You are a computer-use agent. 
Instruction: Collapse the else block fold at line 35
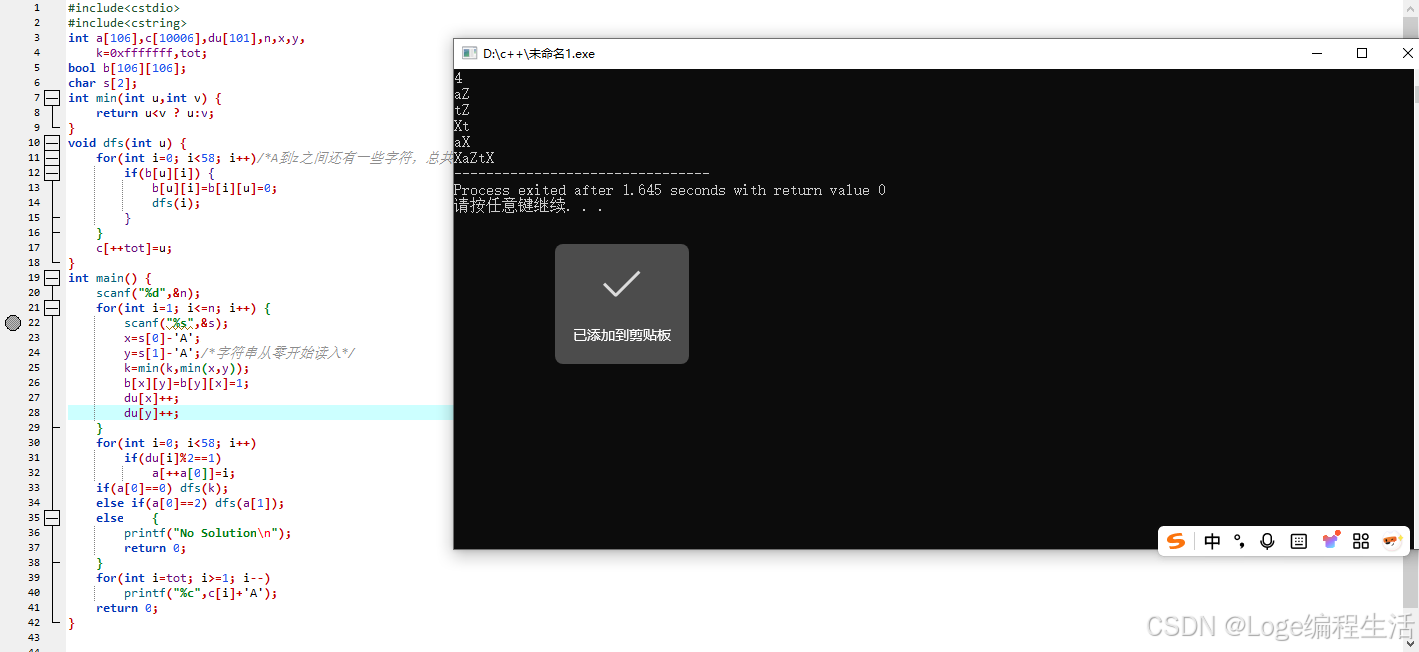click(52, 518)
